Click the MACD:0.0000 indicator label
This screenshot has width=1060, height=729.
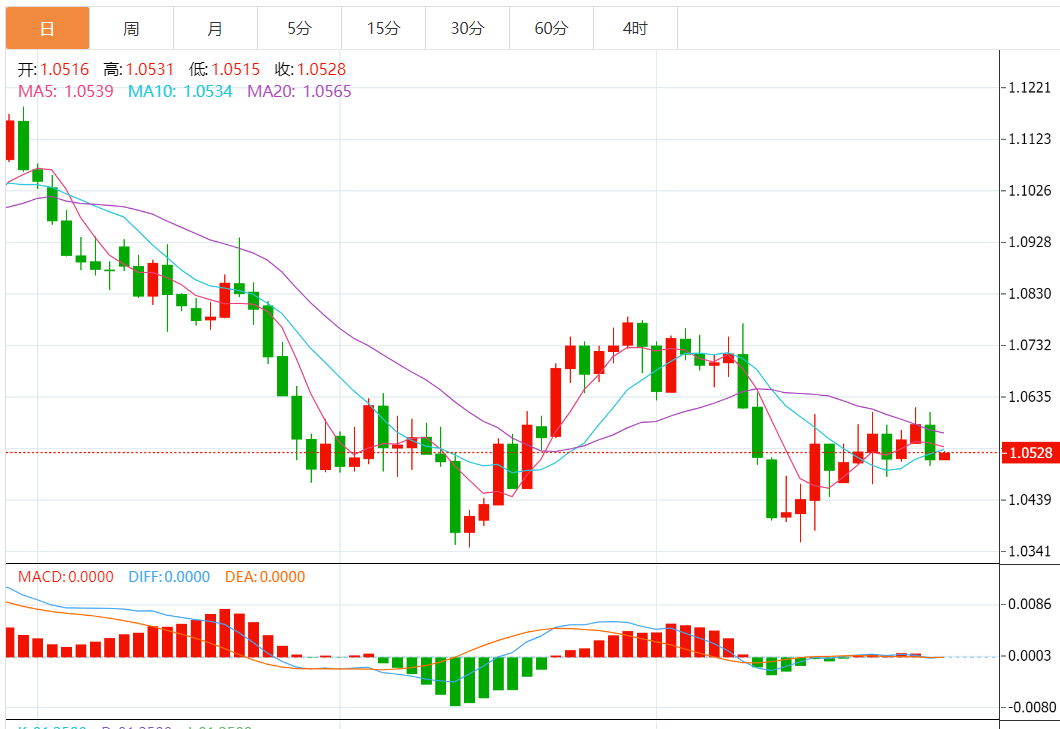pos(66,577)
